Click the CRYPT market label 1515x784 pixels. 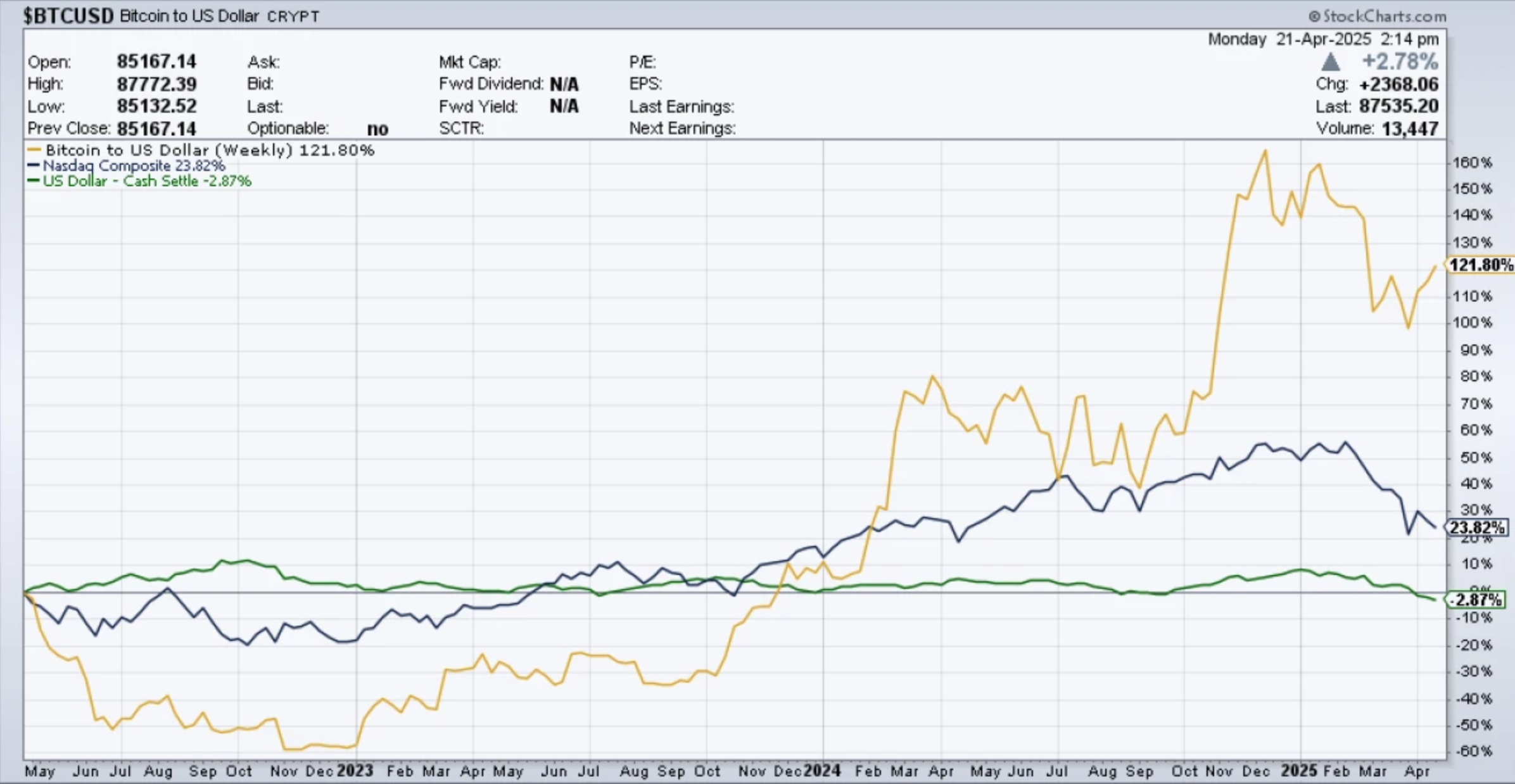pyautogui.click(x=293, y=16)
